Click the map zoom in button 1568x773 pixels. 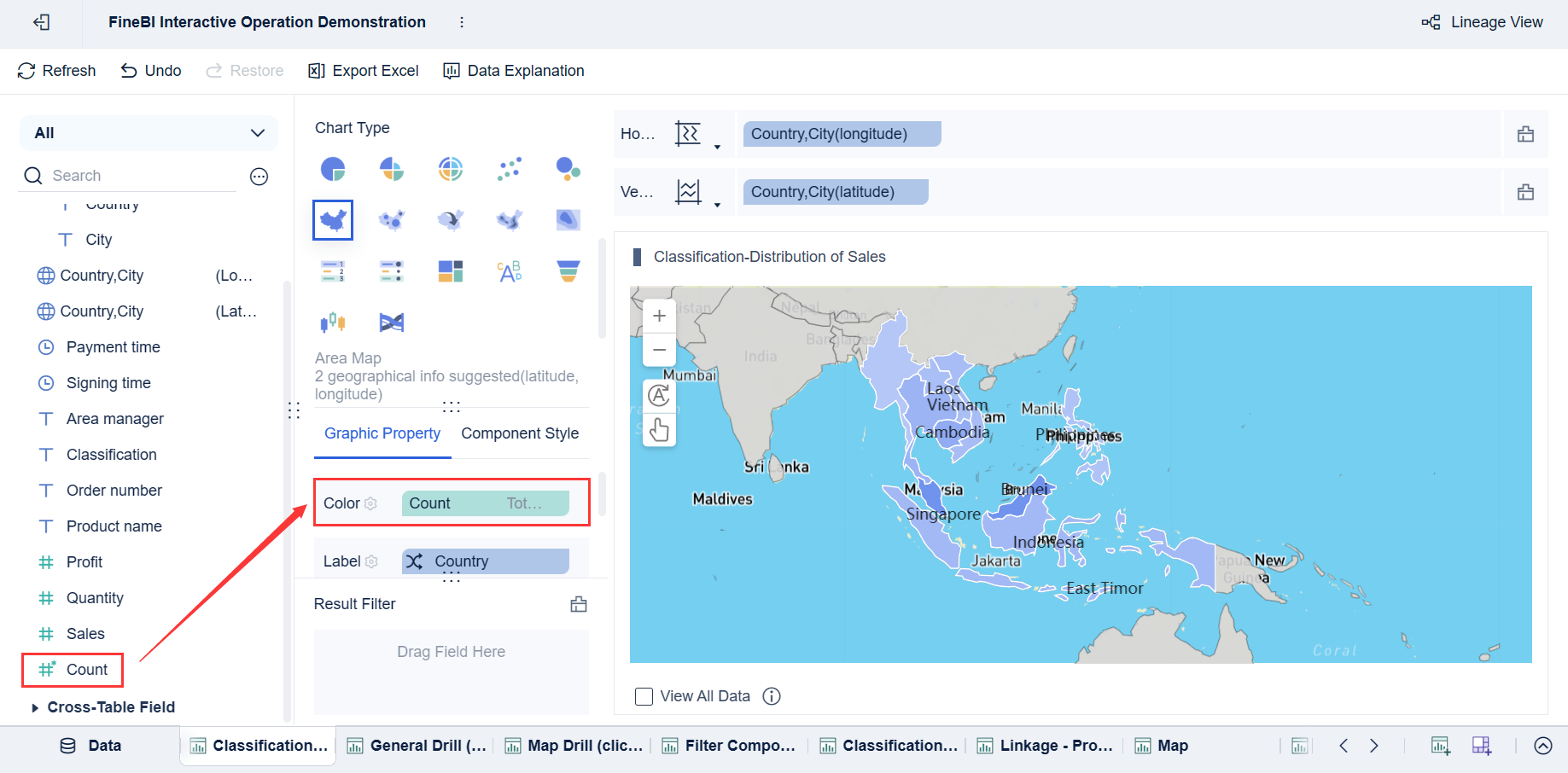[x=659, y=316]
